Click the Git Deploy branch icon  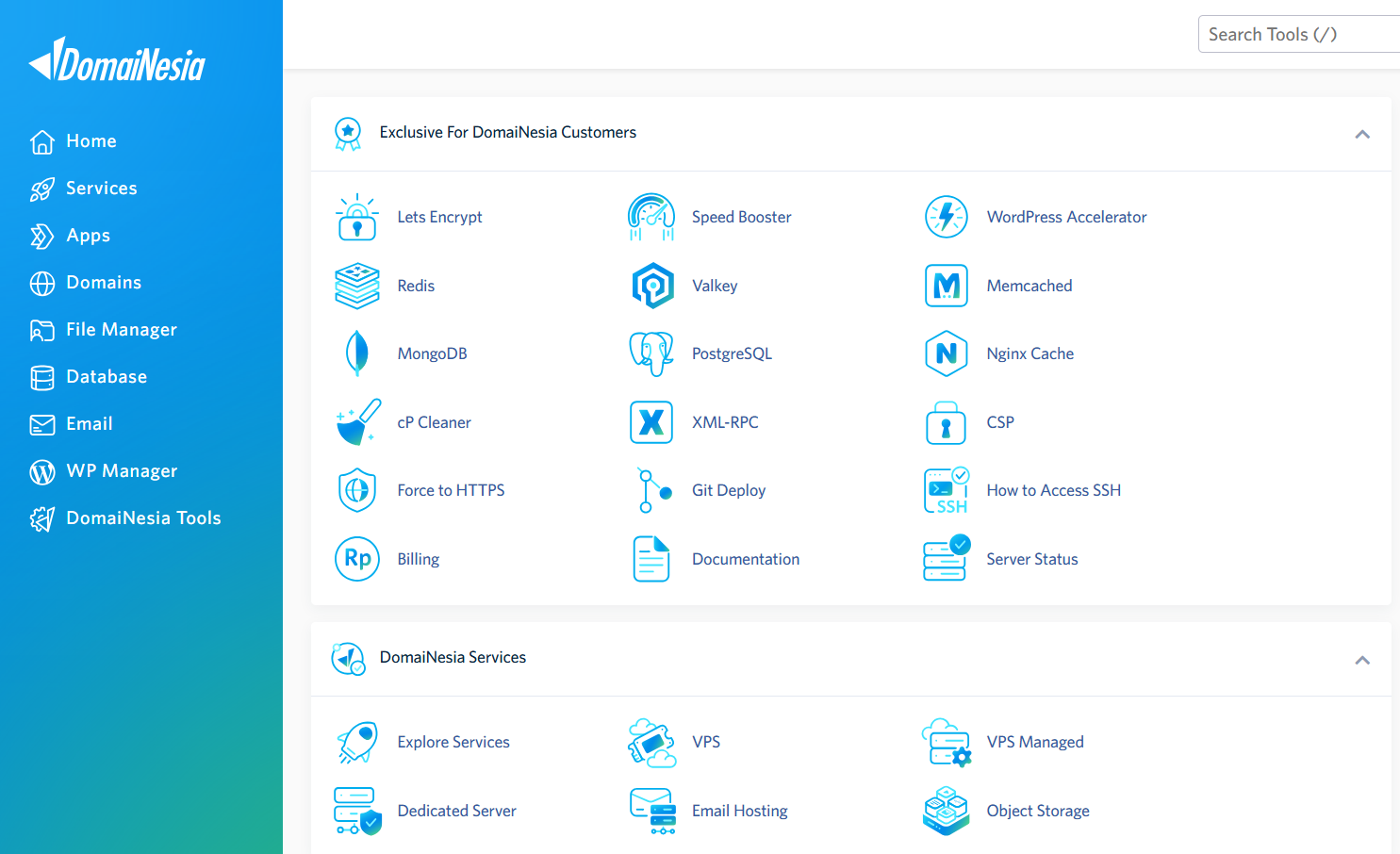point(653,490)
